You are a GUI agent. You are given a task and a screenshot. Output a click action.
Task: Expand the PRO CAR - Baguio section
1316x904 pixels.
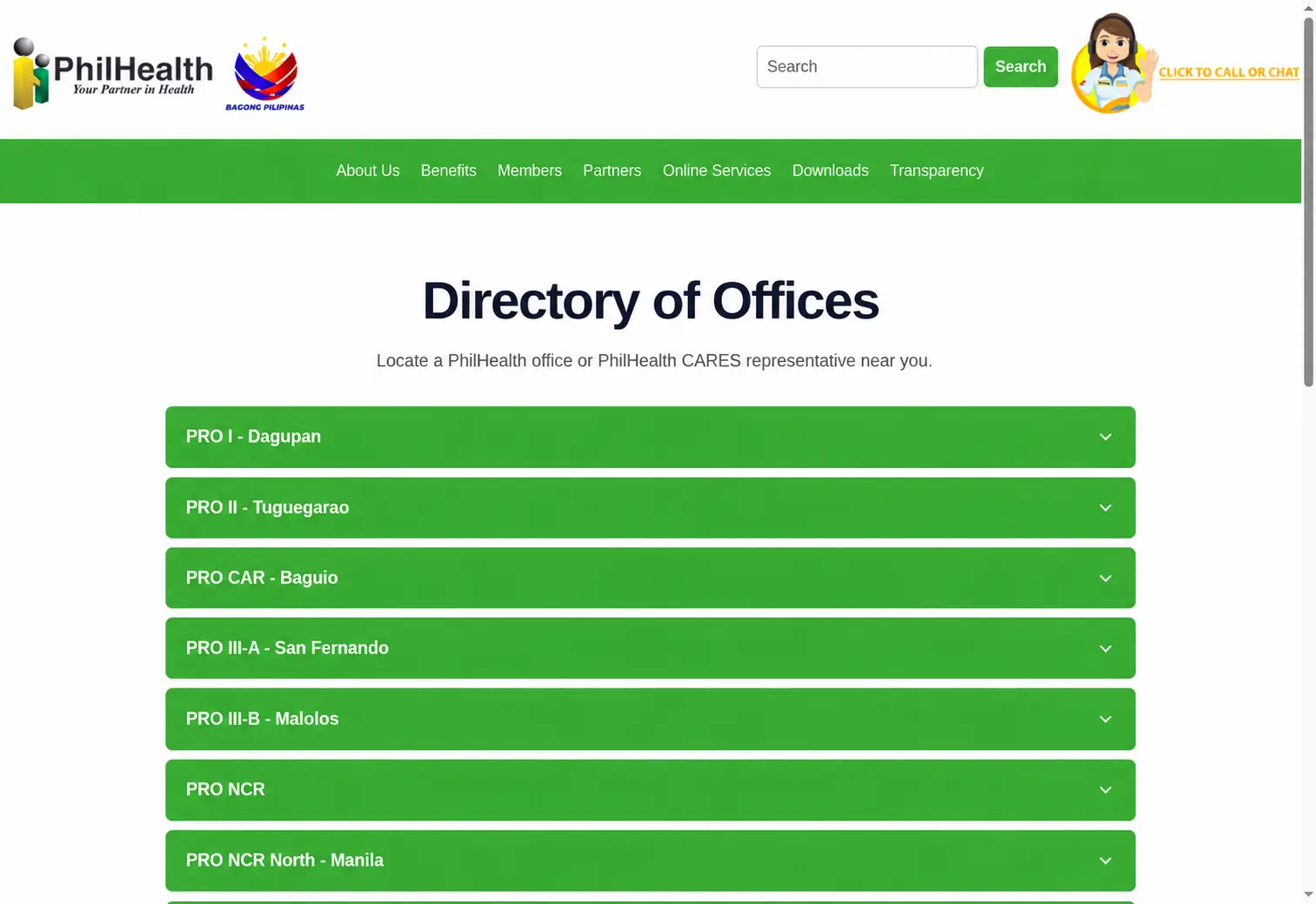pos(651,578)
